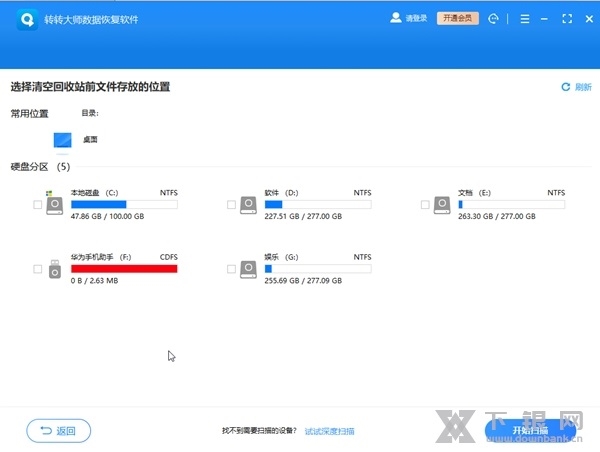
Task: Click the 桌面 desktop label
Action: [90, 140]
